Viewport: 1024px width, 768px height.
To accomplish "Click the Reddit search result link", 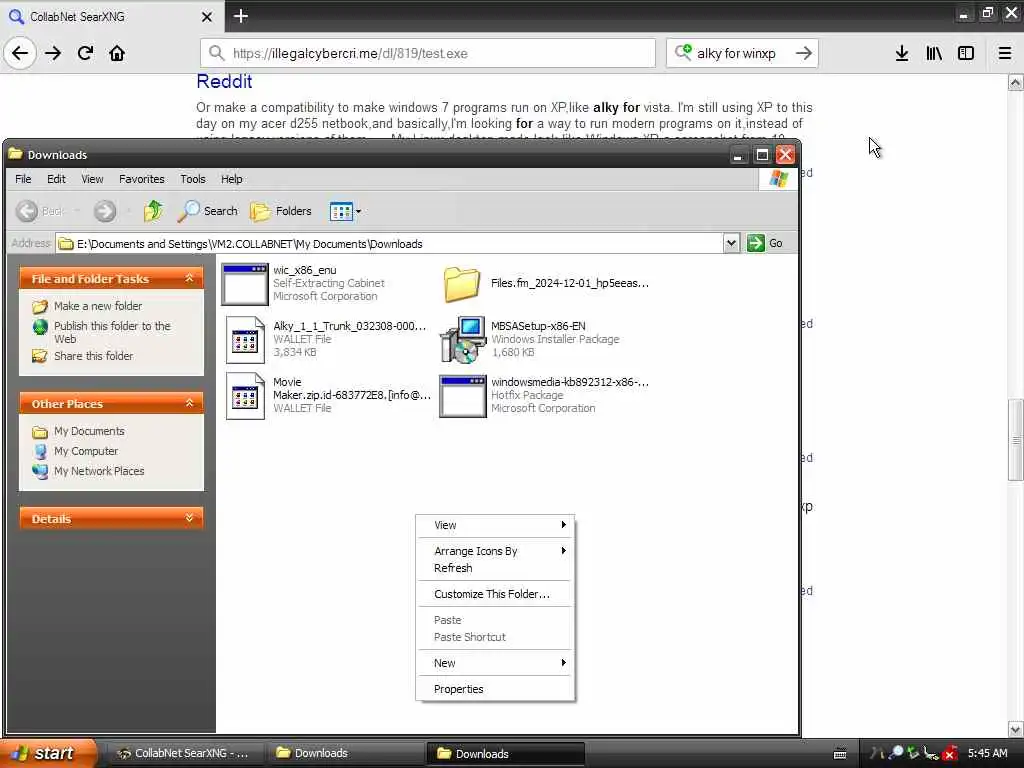I will click(x=224, y=82).
